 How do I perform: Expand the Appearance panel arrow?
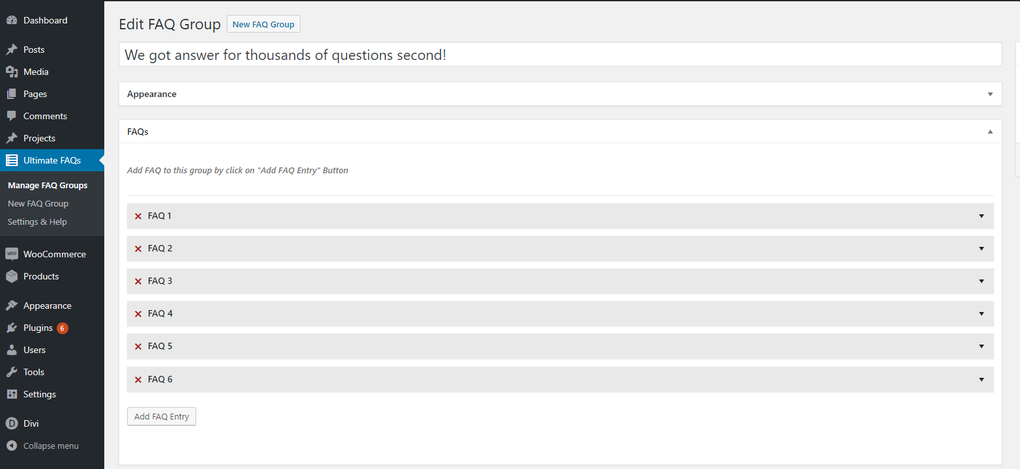990,94
